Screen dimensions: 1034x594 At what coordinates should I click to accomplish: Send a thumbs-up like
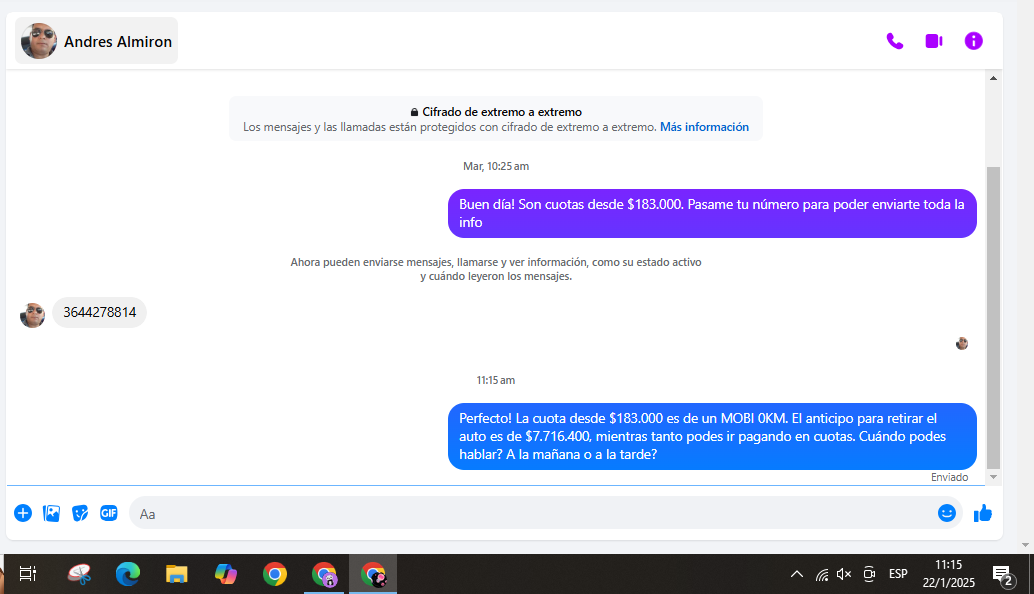(x=983, y=513)
